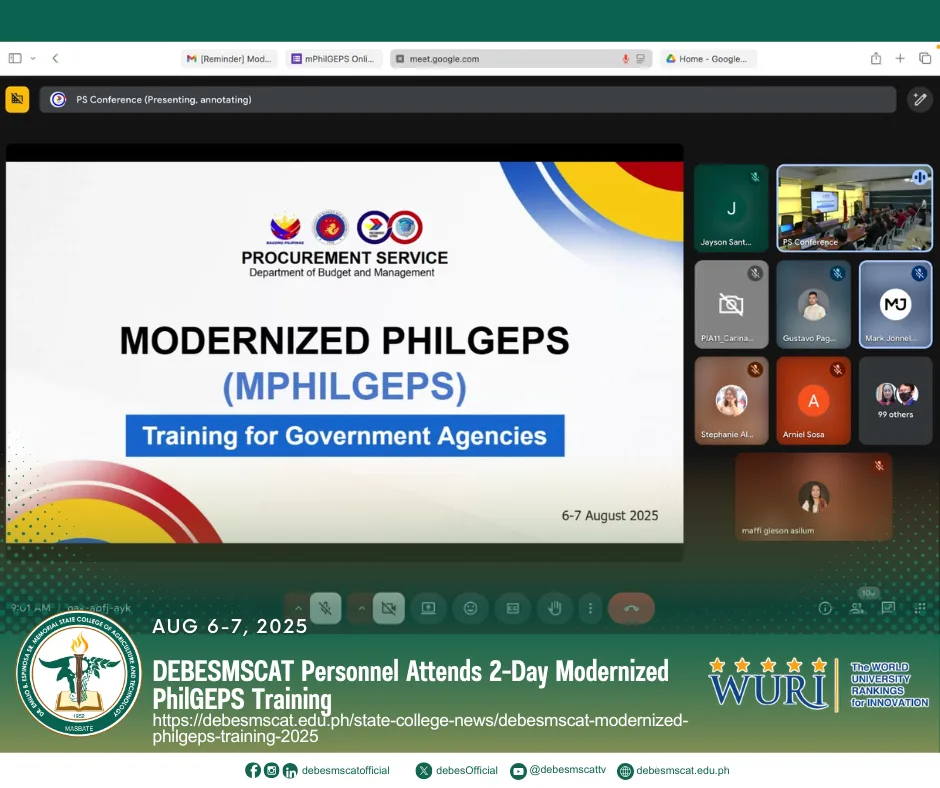
Task: Click the red microphone indicator in the address bar
Action: click(x=625, y=59)
